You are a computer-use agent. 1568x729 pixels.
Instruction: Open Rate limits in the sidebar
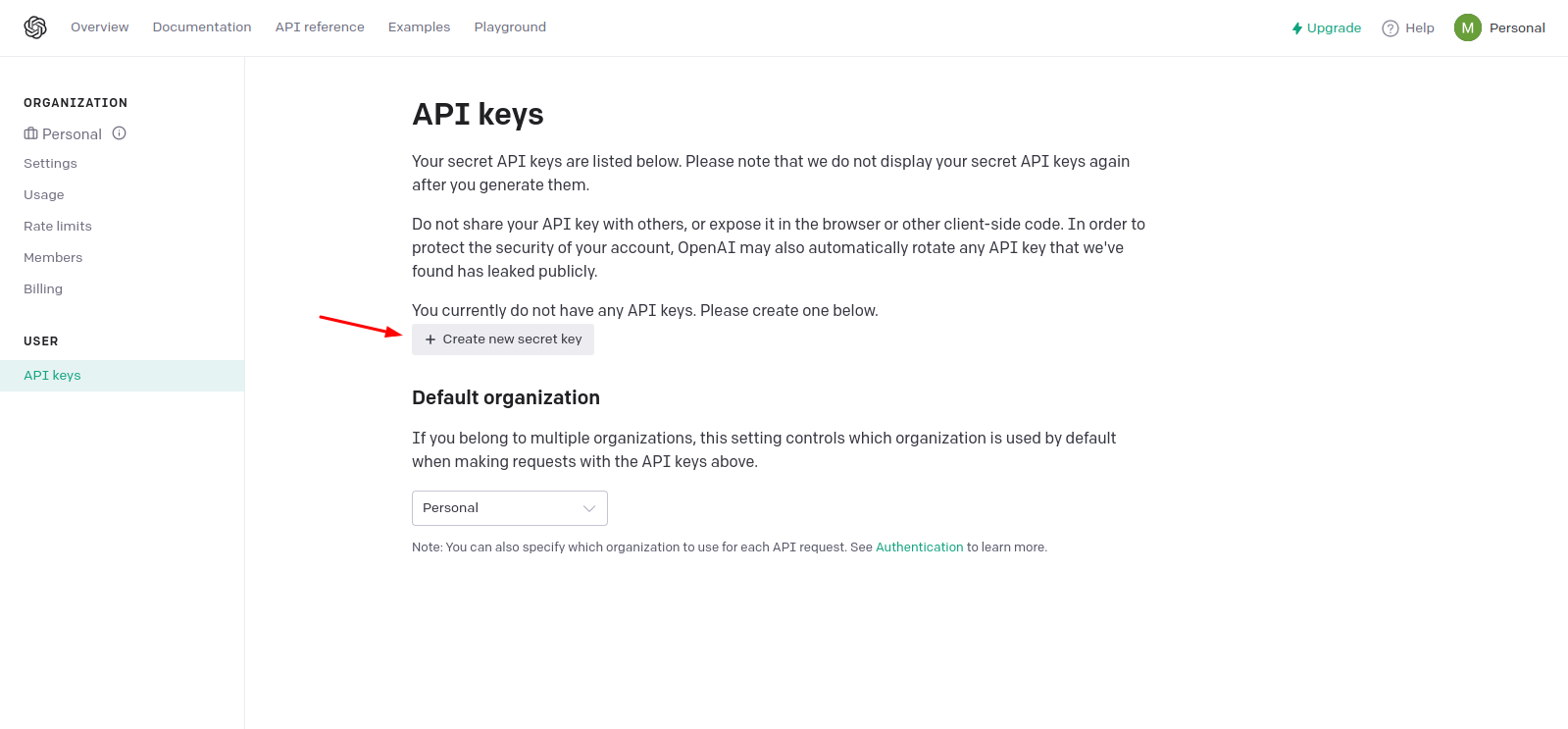coord(58,227)
